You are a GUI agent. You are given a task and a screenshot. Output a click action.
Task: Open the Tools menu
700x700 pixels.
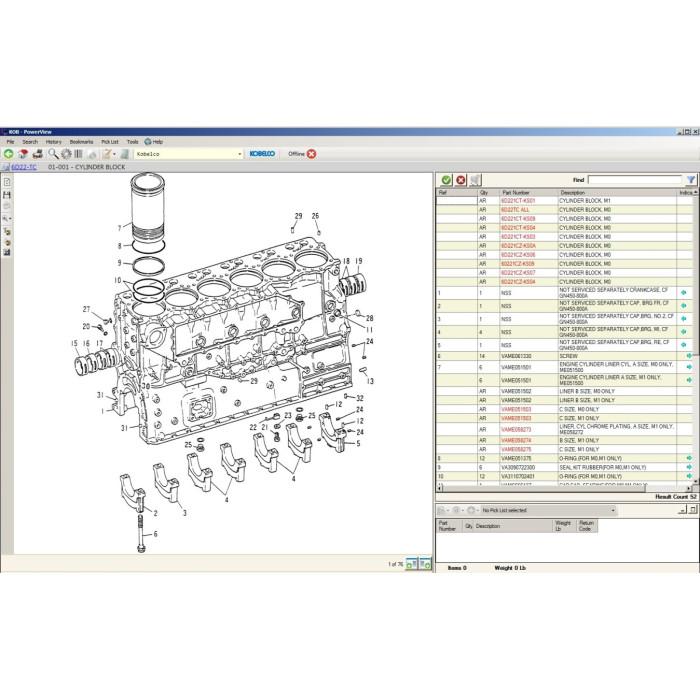[x=133, y=142]
